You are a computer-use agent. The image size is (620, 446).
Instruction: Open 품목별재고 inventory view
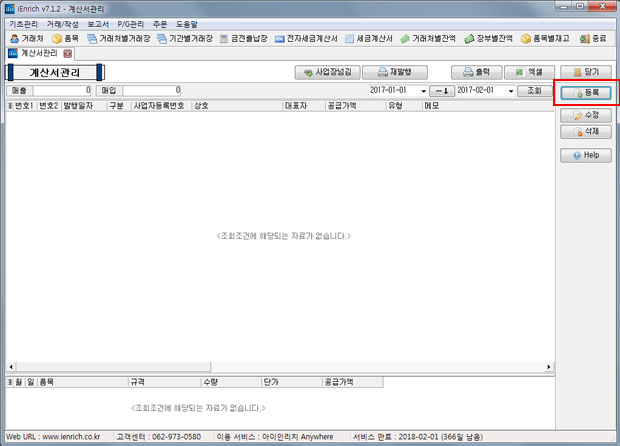point(545,38)
